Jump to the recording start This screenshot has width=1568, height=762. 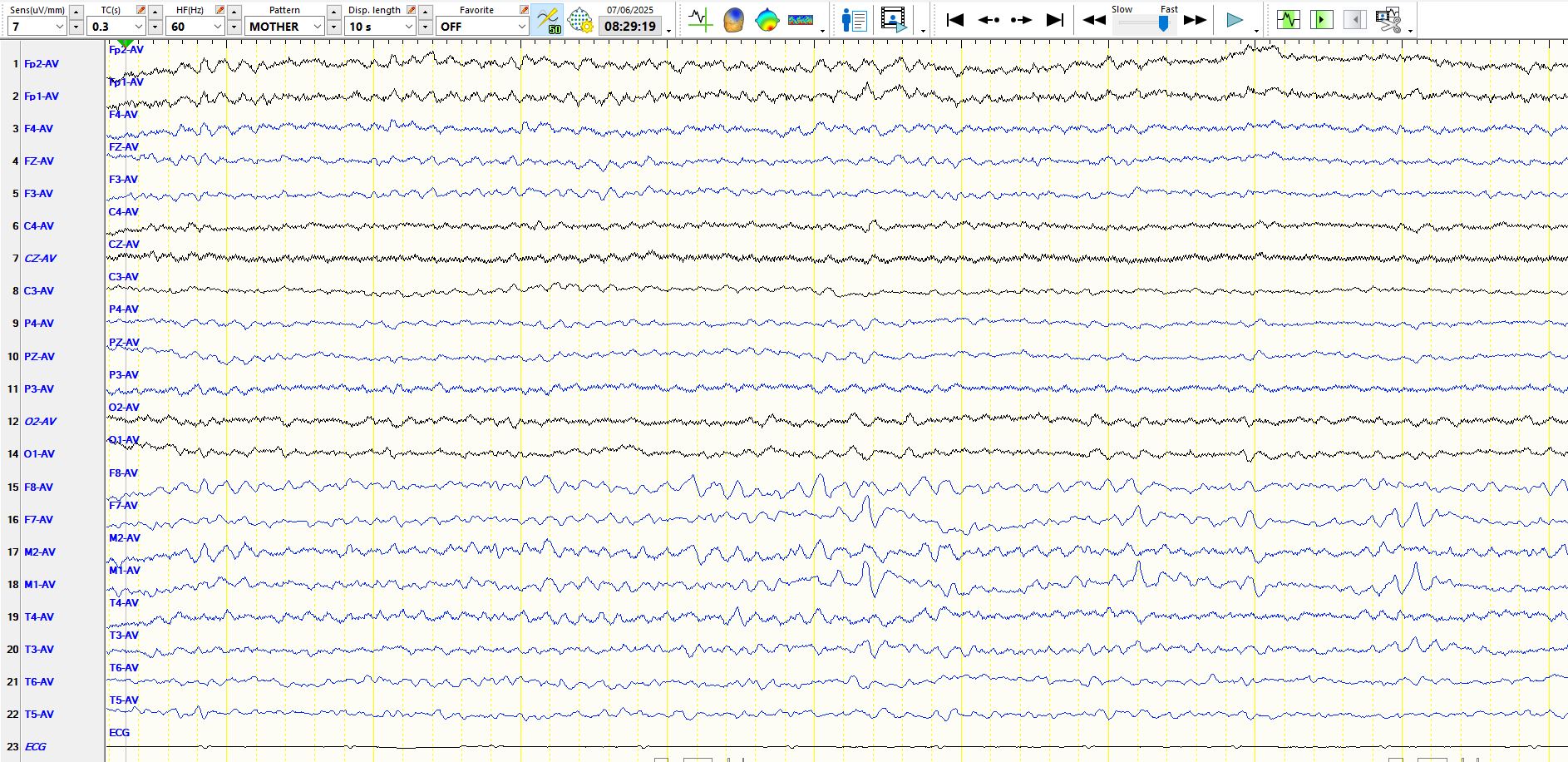955,20
